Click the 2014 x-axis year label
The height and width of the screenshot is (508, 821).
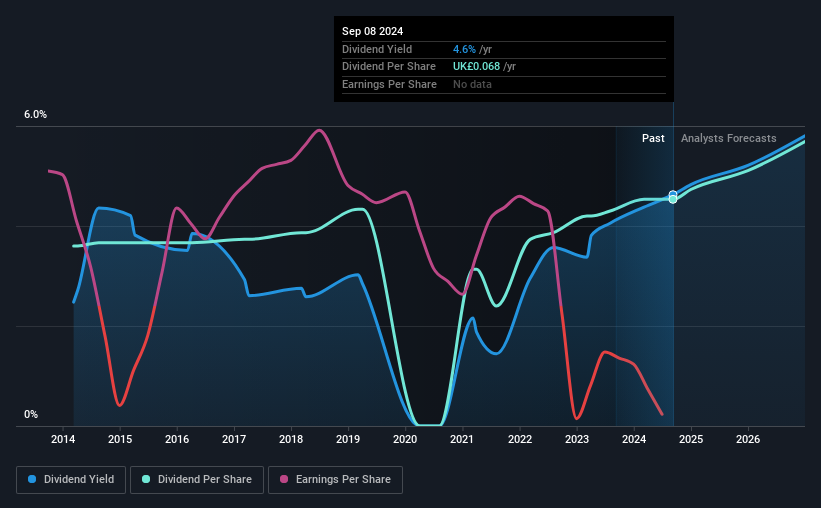63,439
